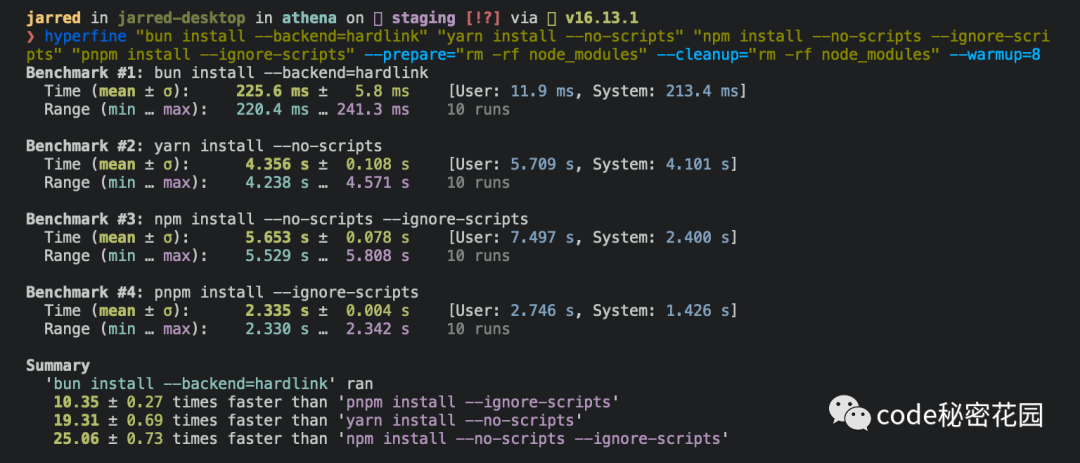This screenshot has height=463, width=1080.
Task: Click the npm deviation '0.078 s'
Action: point(377,237)
